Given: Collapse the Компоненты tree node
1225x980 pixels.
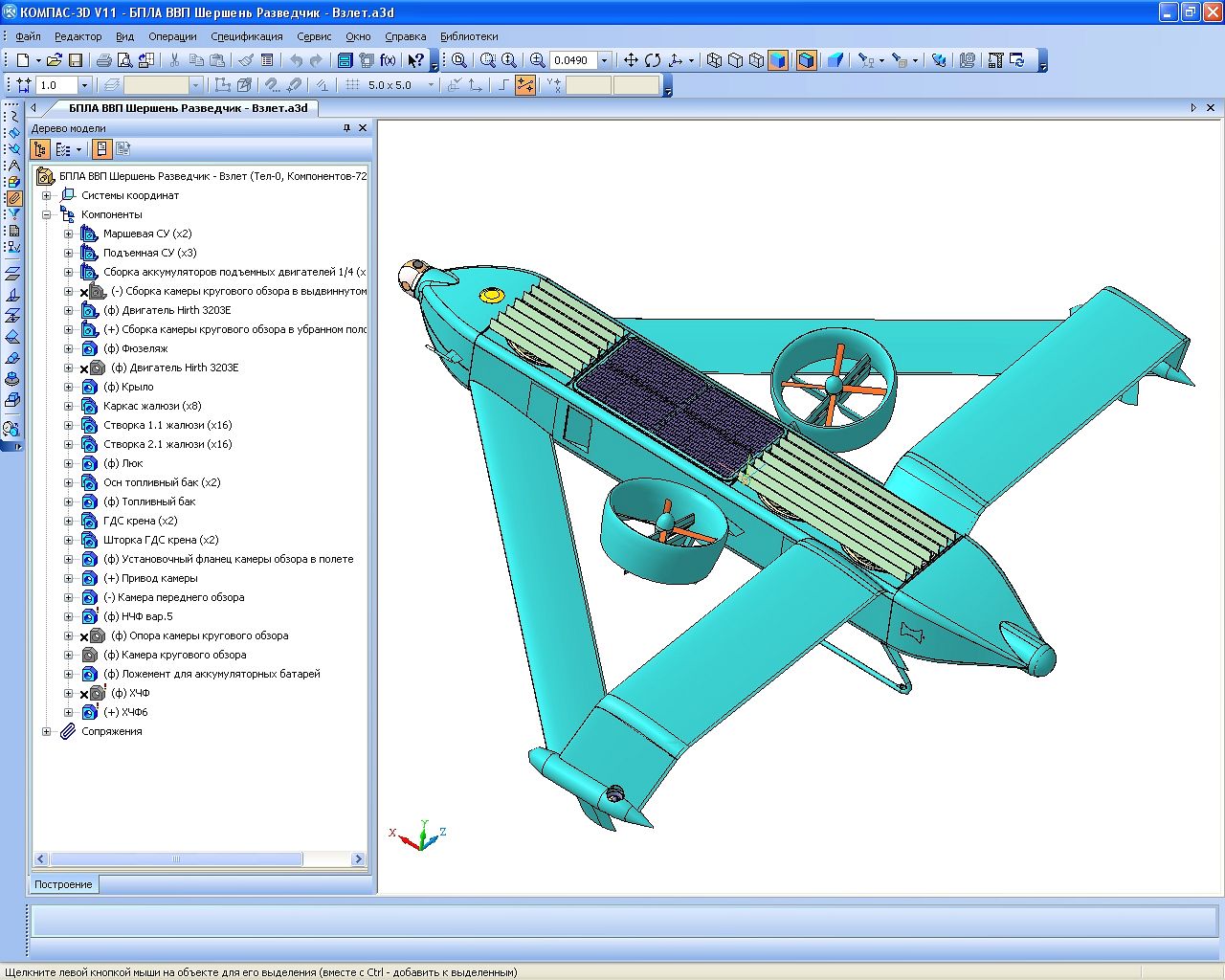Looking at the screenshot, I should pos(46,214).
